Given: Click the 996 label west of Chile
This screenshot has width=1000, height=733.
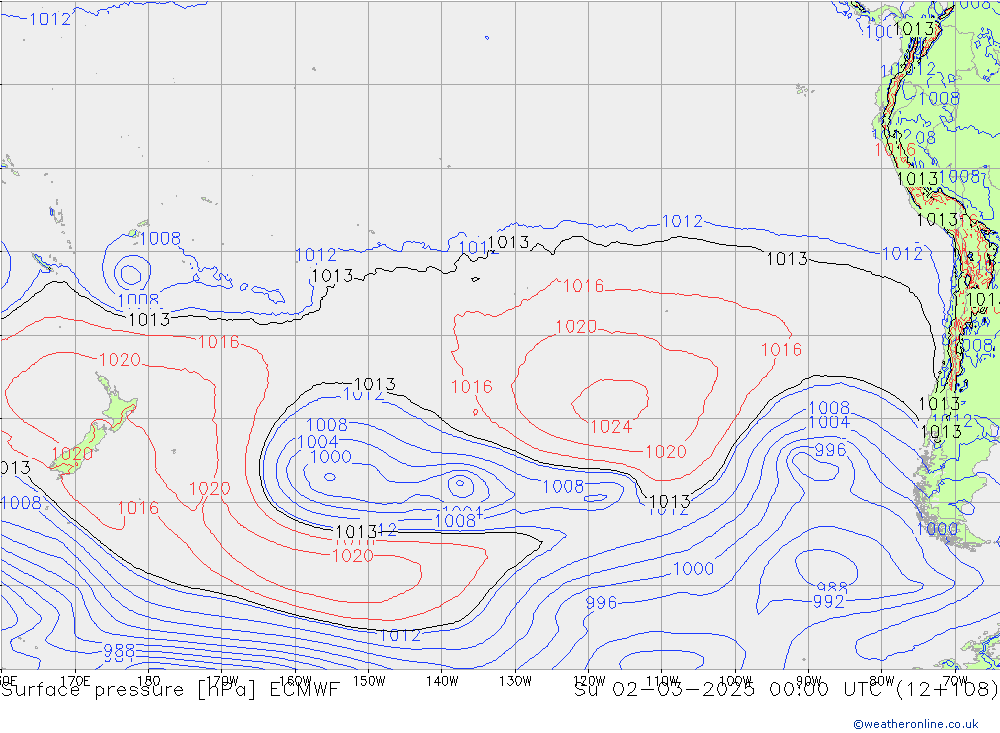Looking at the screenshot, I should tap(829, 450).
